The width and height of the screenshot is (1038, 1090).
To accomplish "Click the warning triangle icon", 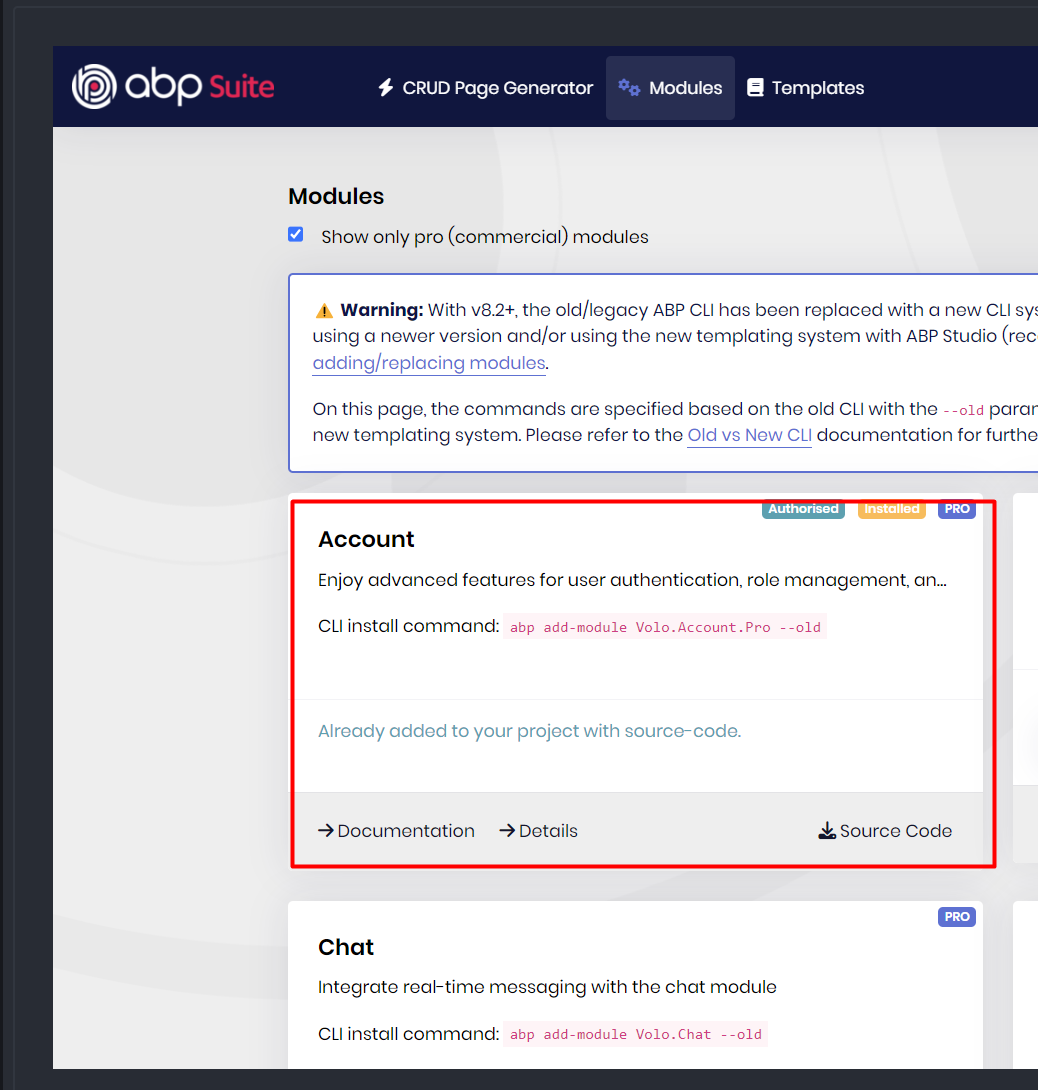I will point(324,310).
